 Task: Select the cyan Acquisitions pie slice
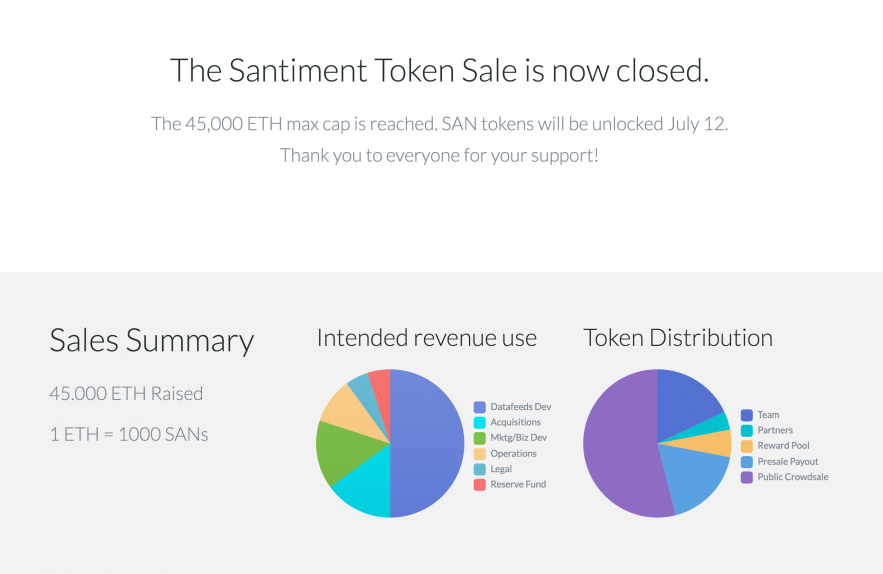[x=365, y=492]
